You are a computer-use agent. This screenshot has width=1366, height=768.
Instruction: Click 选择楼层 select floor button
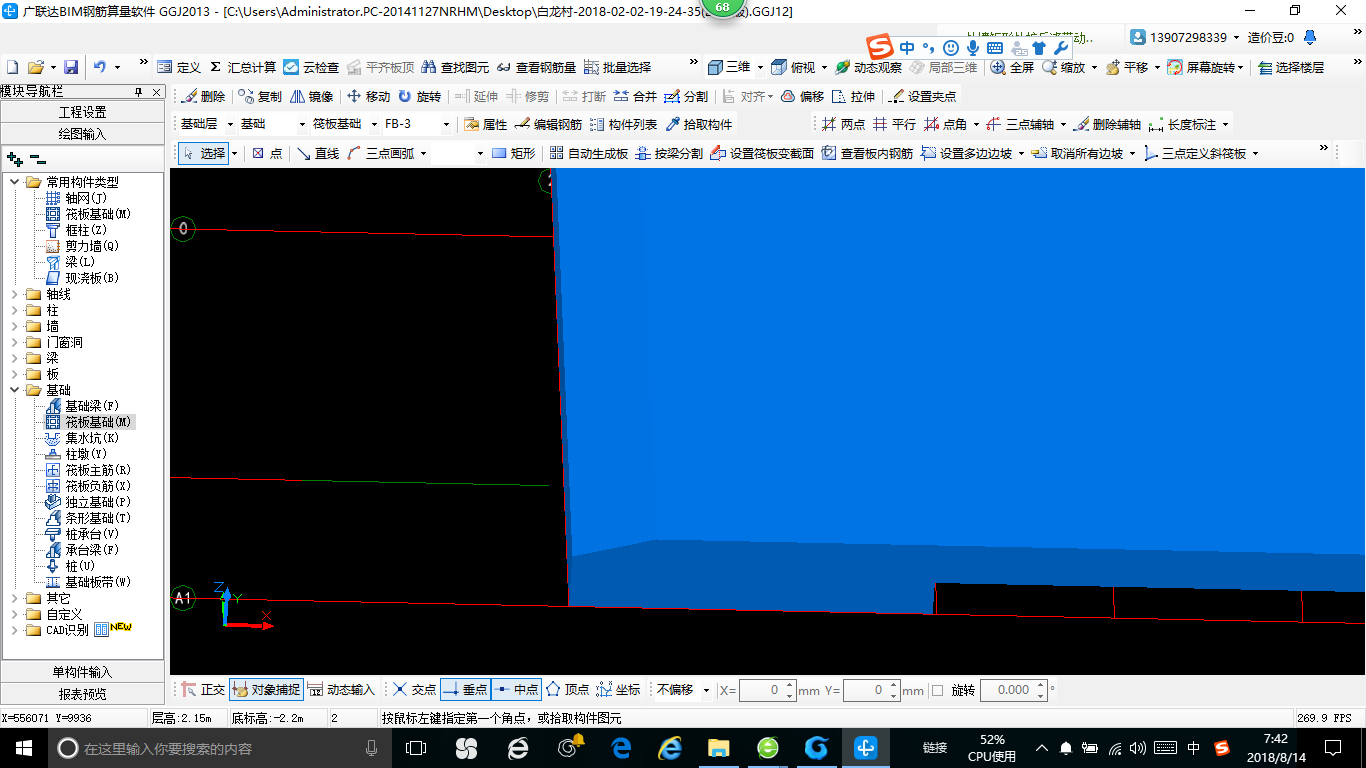pyautogui.click(x=1291, y=67)
